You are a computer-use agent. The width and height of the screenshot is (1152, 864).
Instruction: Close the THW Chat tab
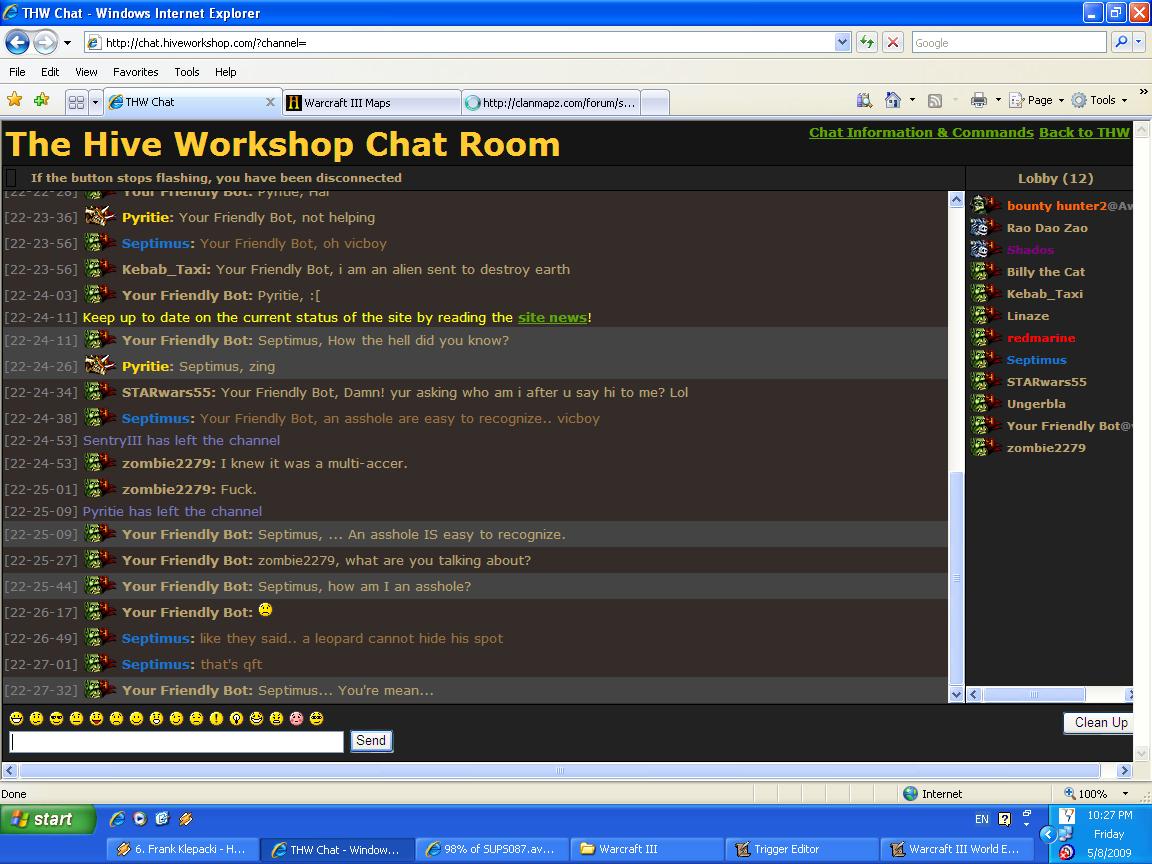point(270,102)
